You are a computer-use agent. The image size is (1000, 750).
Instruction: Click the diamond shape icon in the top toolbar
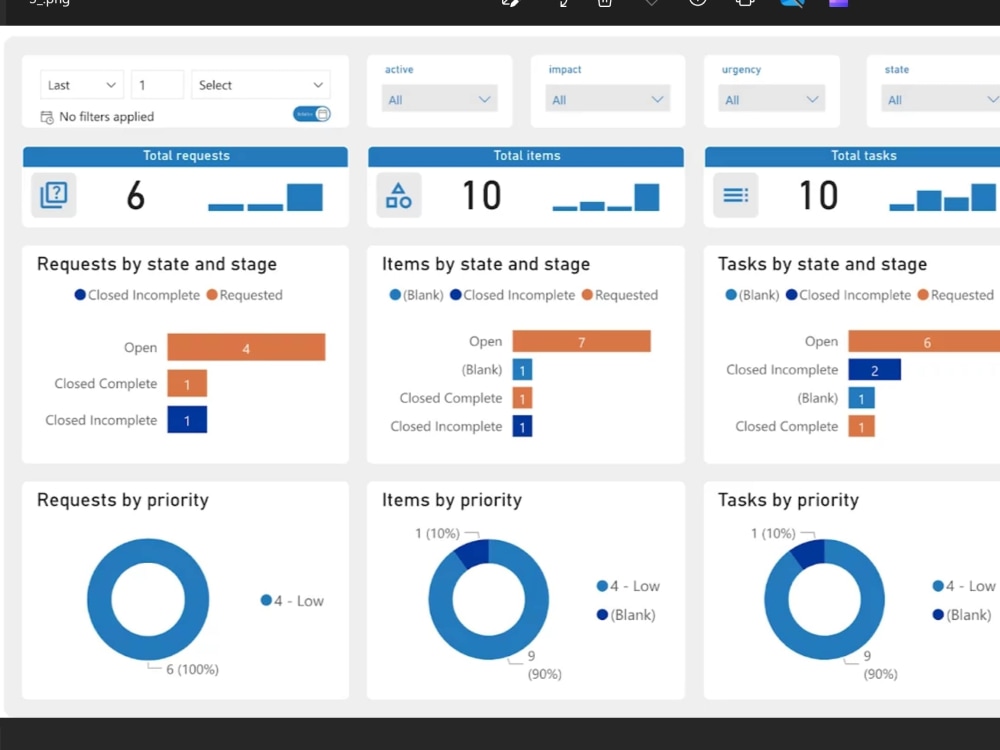coord(651,5)
